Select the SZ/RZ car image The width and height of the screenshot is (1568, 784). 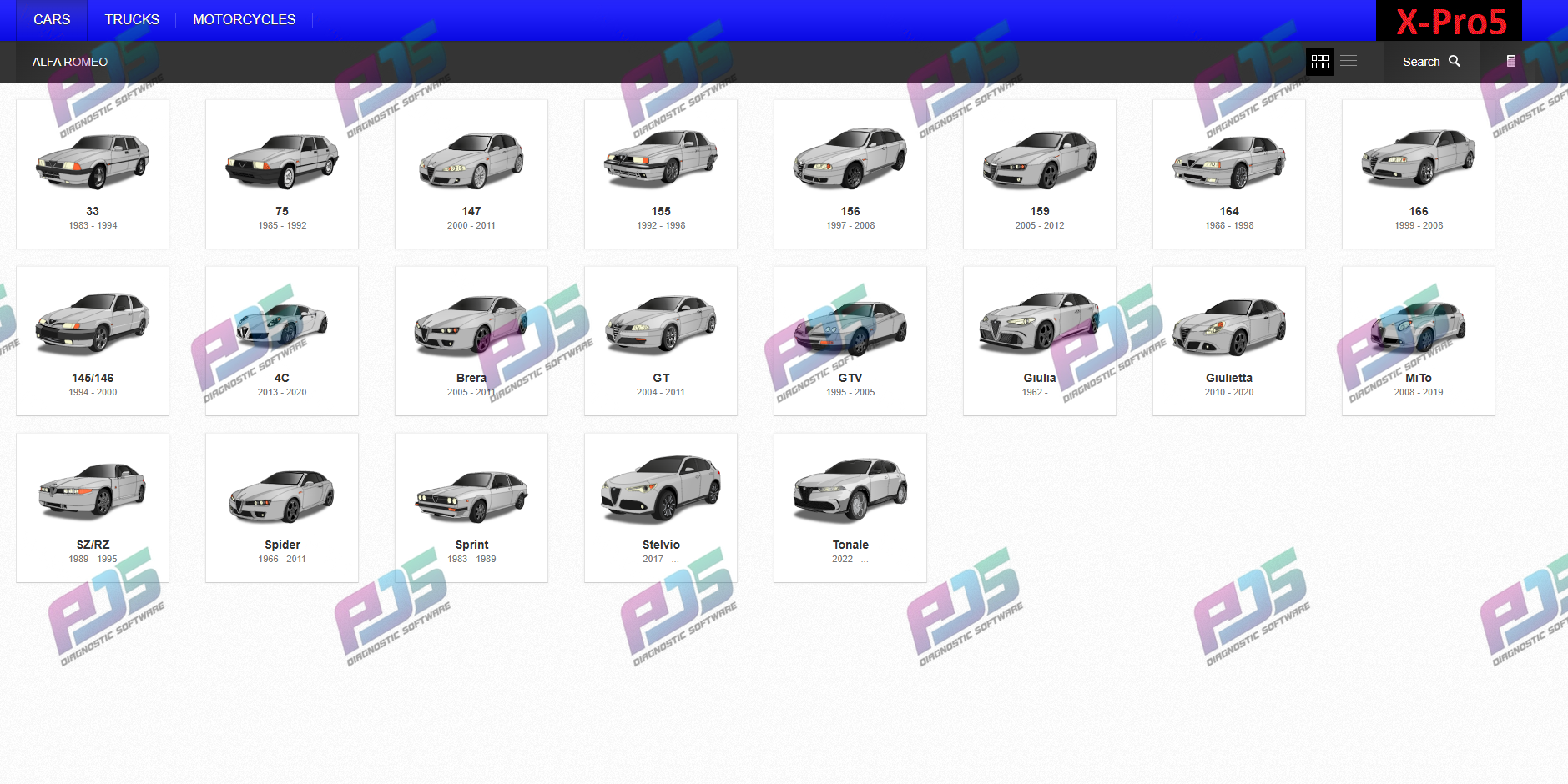point(93,490)
